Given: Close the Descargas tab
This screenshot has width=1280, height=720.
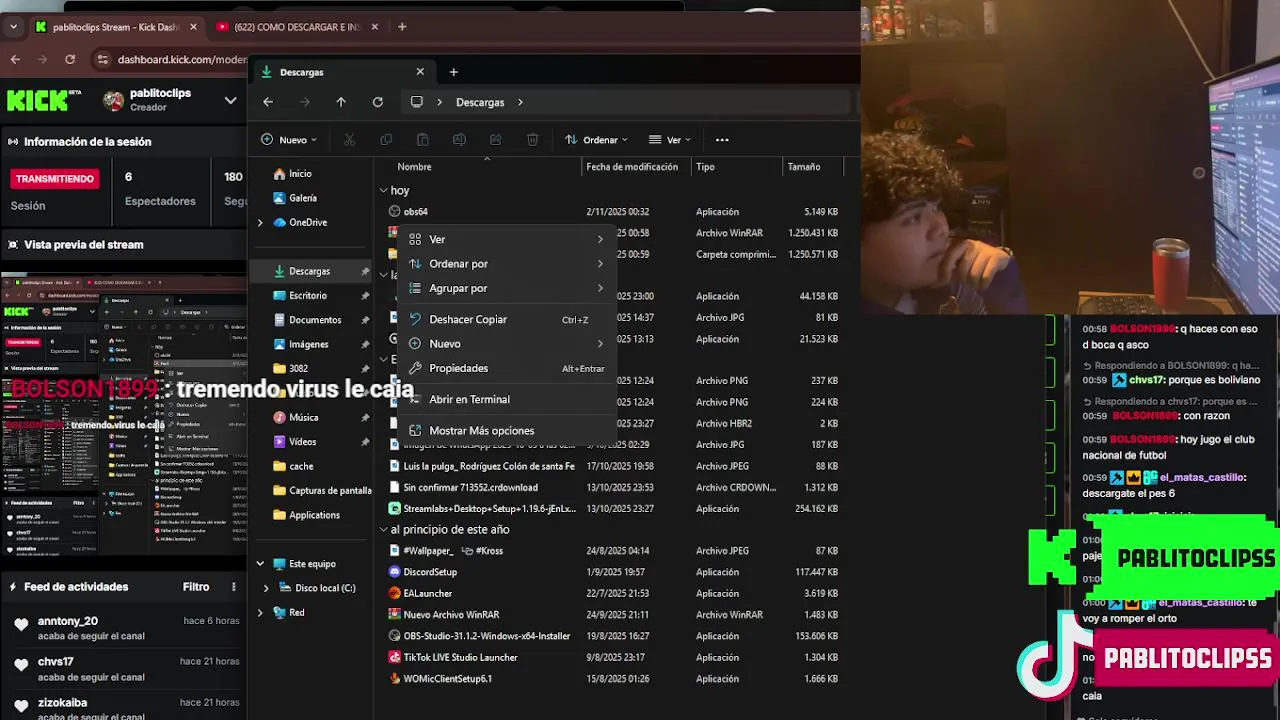Looking at the screenshot, I should 420,72.
